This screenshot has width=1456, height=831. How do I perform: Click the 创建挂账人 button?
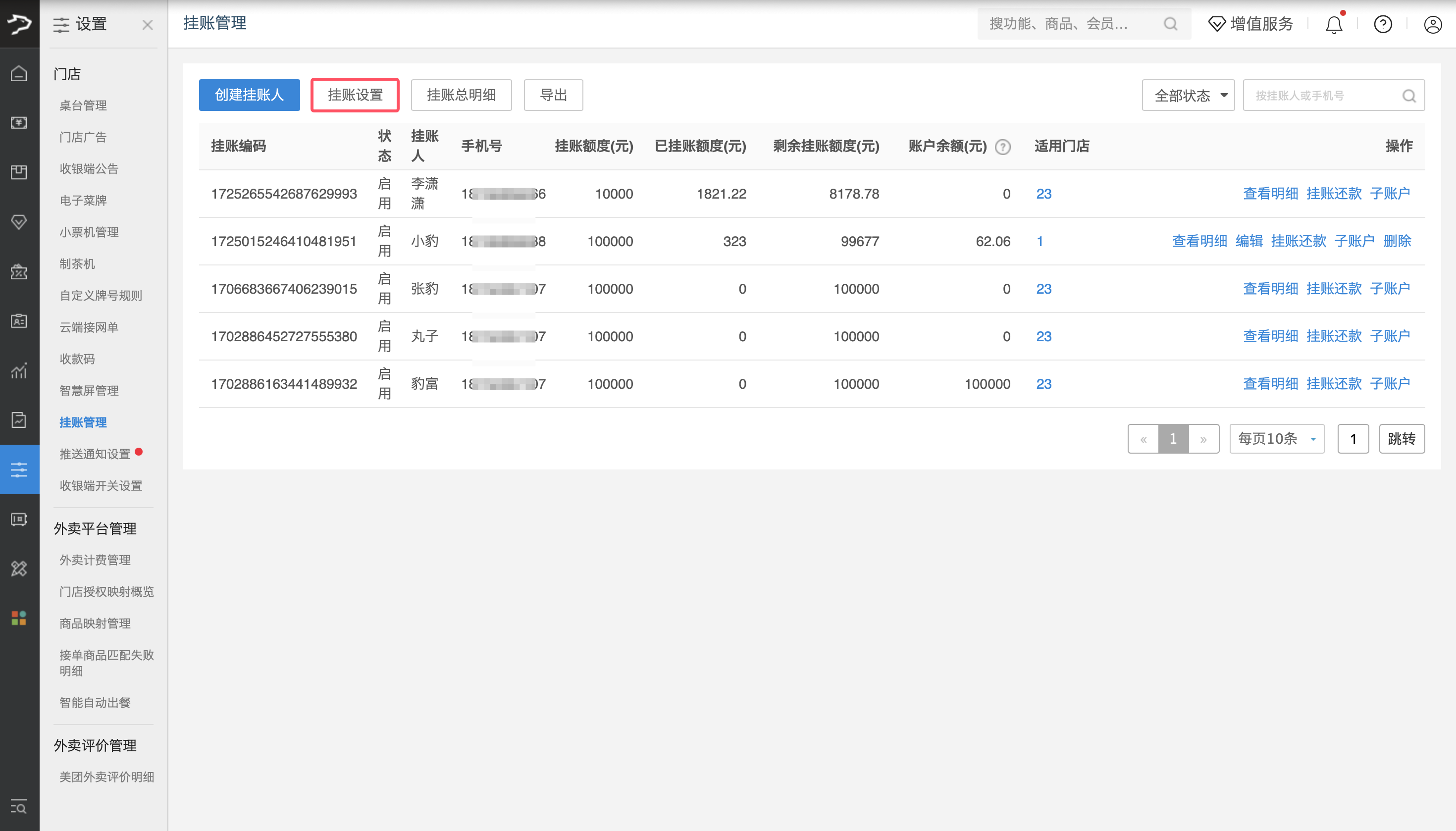(249, 95)
